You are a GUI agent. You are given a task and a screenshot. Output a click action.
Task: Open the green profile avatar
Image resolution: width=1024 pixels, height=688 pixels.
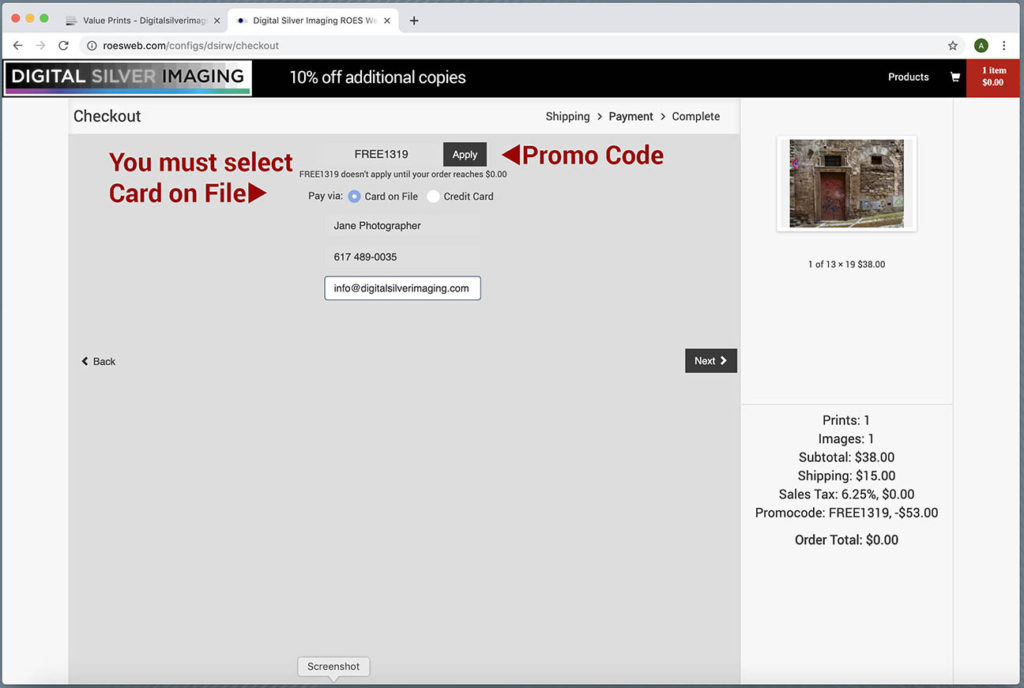981,46
